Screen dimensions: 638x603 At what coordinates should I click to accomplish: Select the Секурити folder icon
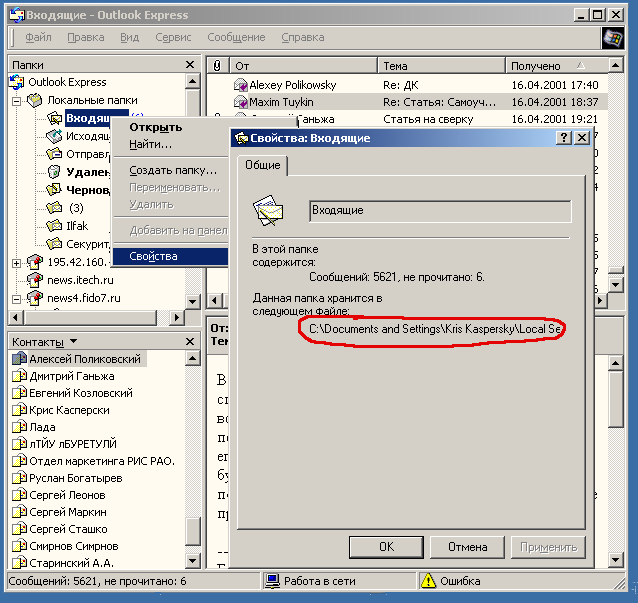pyautogui.click(x=54, y=244)
